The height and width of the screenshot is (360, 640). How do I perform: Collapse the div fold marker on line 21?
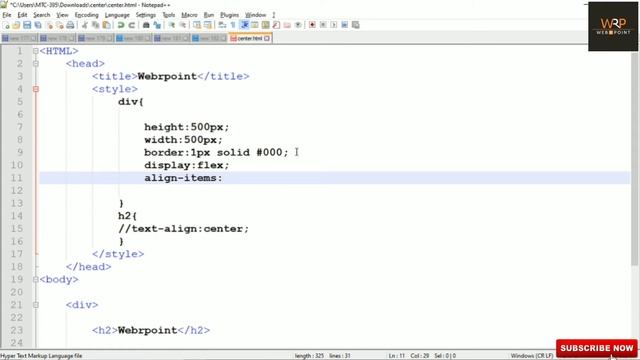pyautogui.click(x=36, y=305)
